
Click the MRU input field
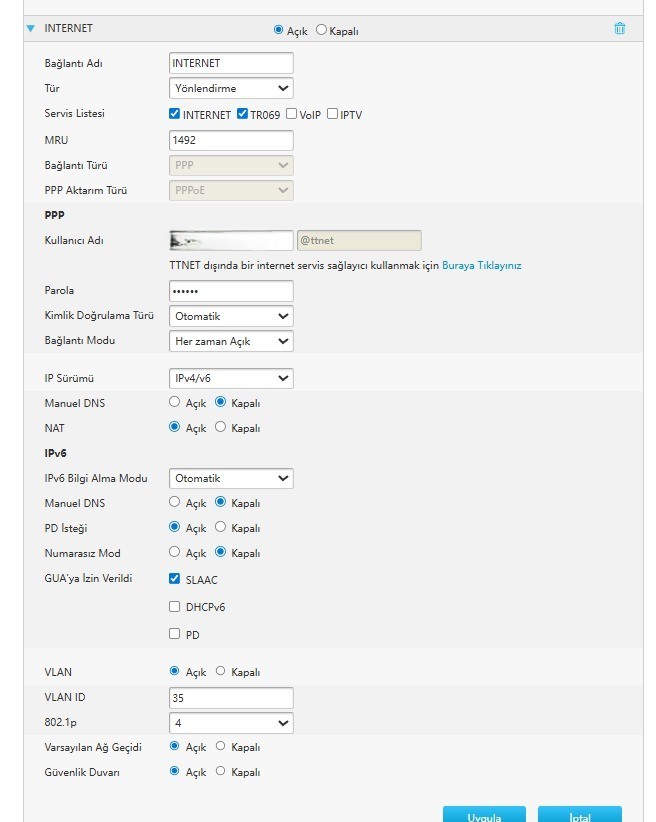point(231,140)
